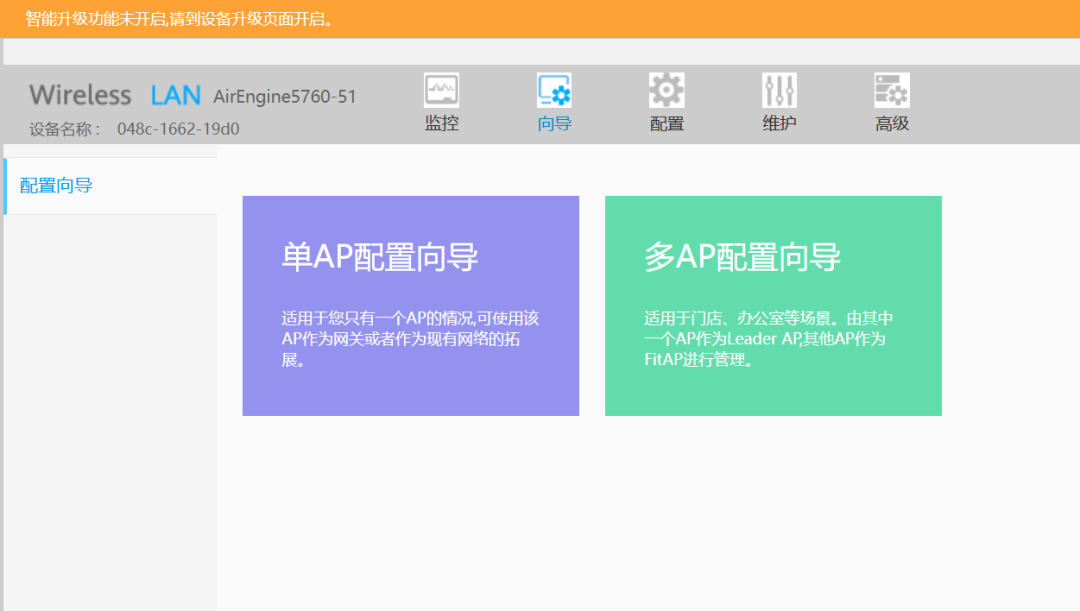Click the device name 048c-1662-19d0
The height and width of the screenshot is (611, 1080).
pos(178,129)
